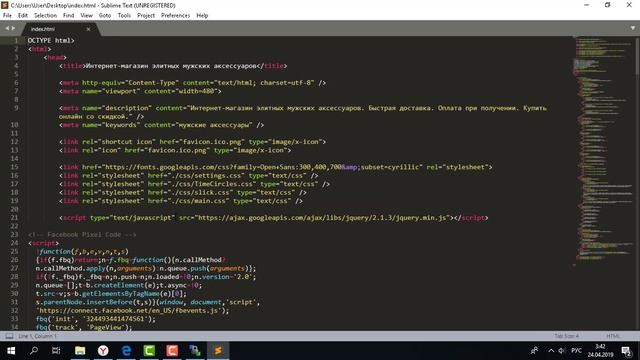This screenshot has width=640, height=360.
Task: Launch Microsoft Edge from the taskbar
Action: click(126, 351)
